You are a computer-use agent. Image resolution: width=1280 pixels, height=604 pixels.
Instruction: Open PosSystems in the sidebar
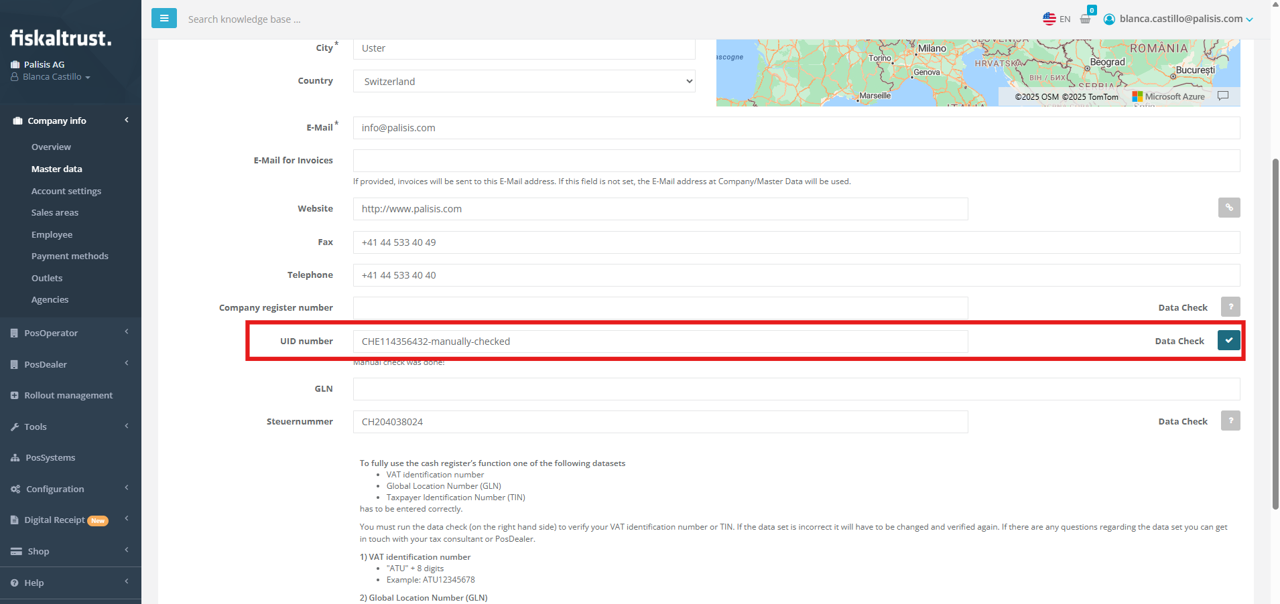[x=50, y=458]
